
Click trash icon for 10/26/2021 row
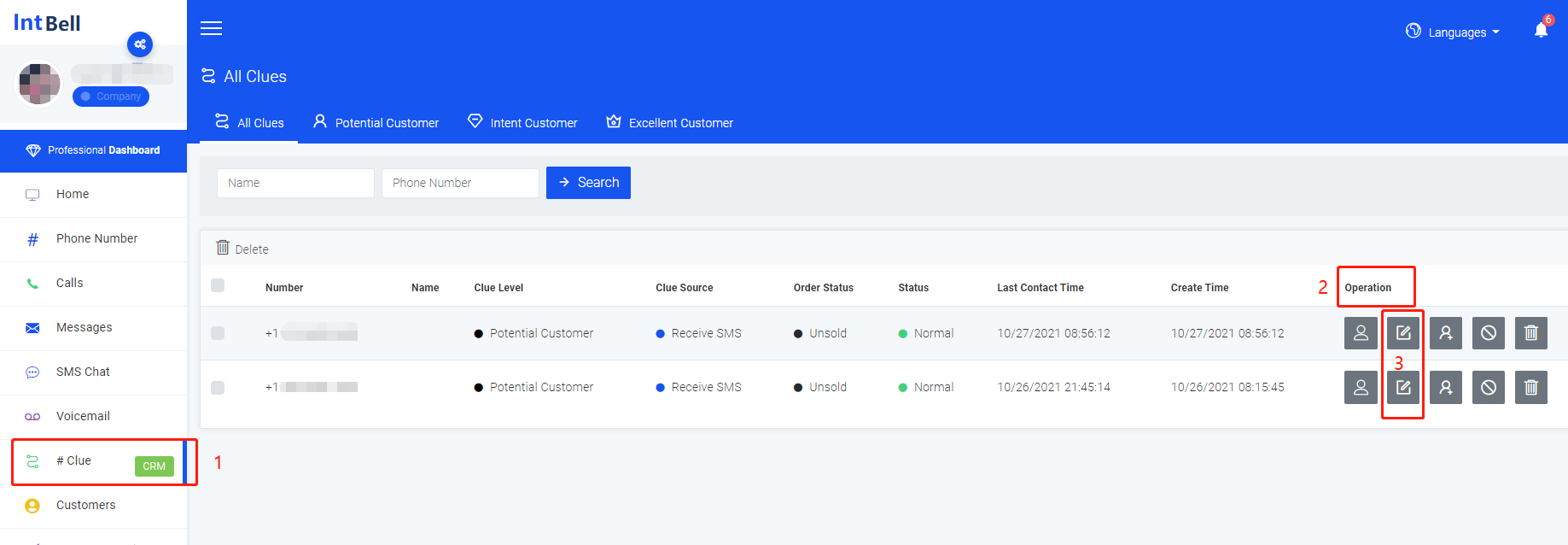(x=1531, y=387)
